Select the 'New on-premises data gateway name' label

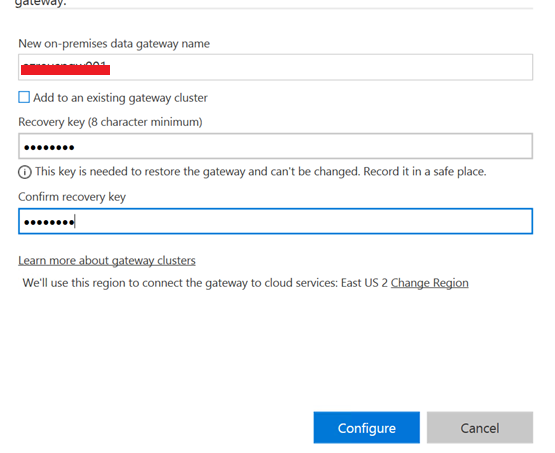[114, 44]
